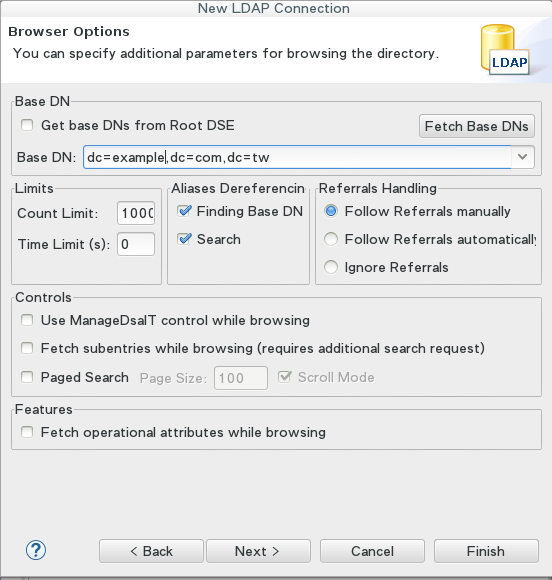
Task: Open the Base DN dropdown arrow
Action: (522, 157)
